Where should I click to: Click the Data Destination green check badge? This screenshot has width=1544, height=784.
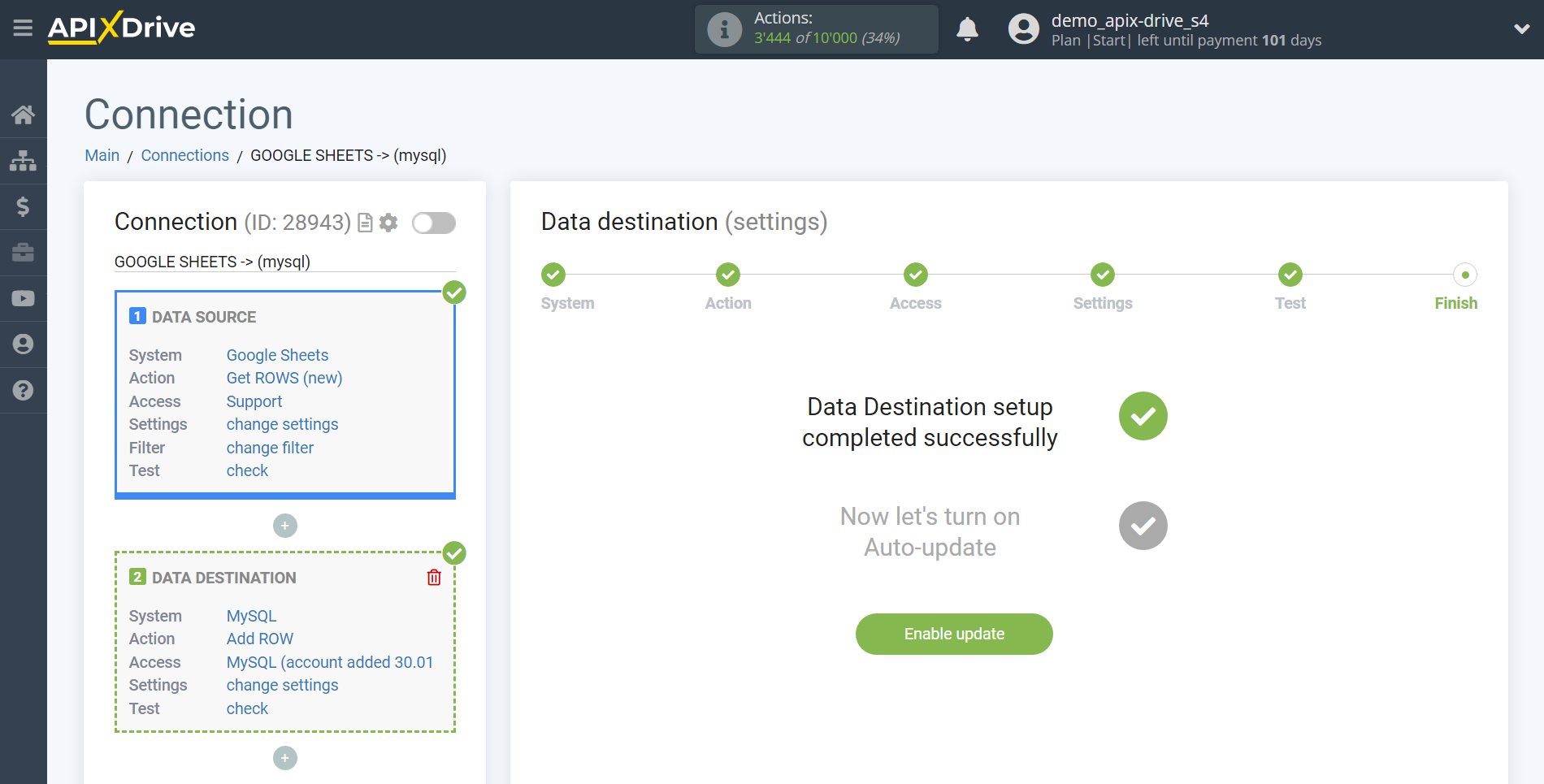pyautogui.click(x=454, y=553)
